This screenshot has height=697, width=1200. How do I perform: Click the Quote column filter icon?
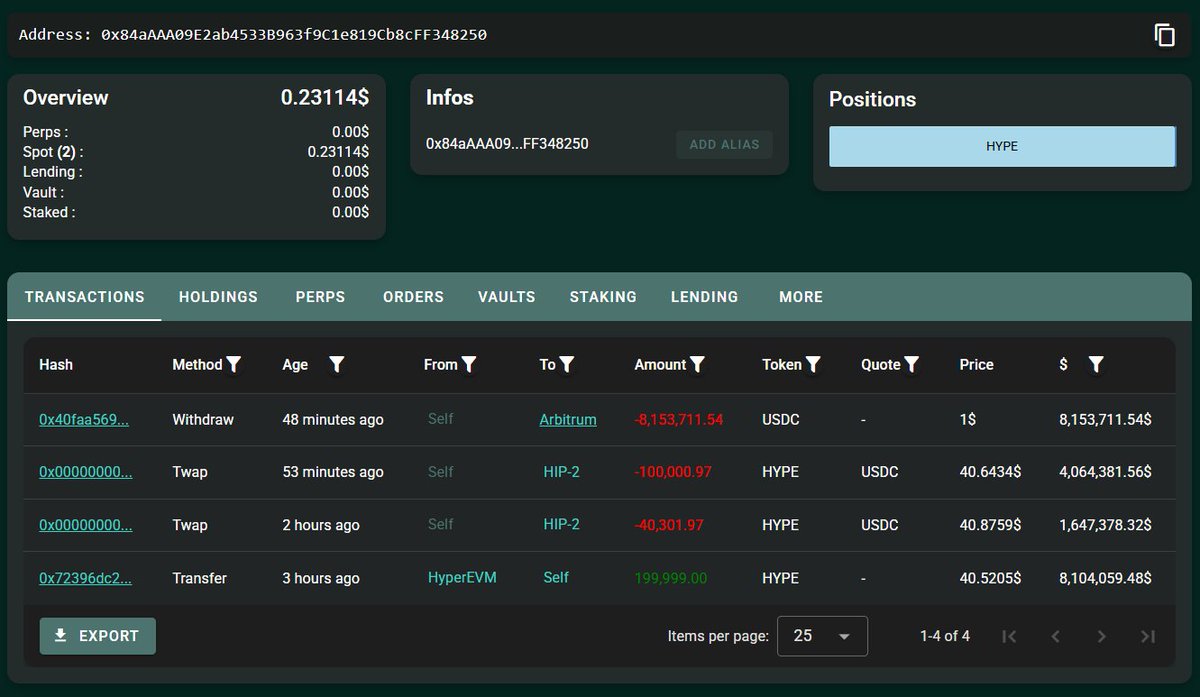(911, 365)
